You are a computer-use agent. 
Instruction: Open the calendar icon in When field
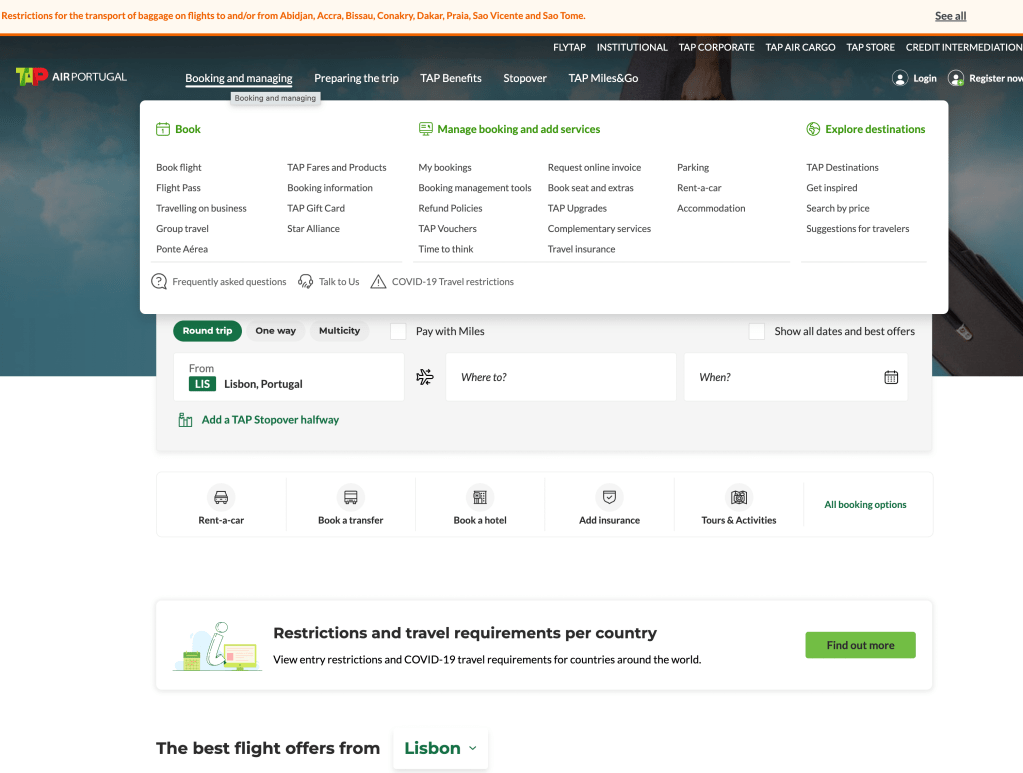(x=891, y=377)
